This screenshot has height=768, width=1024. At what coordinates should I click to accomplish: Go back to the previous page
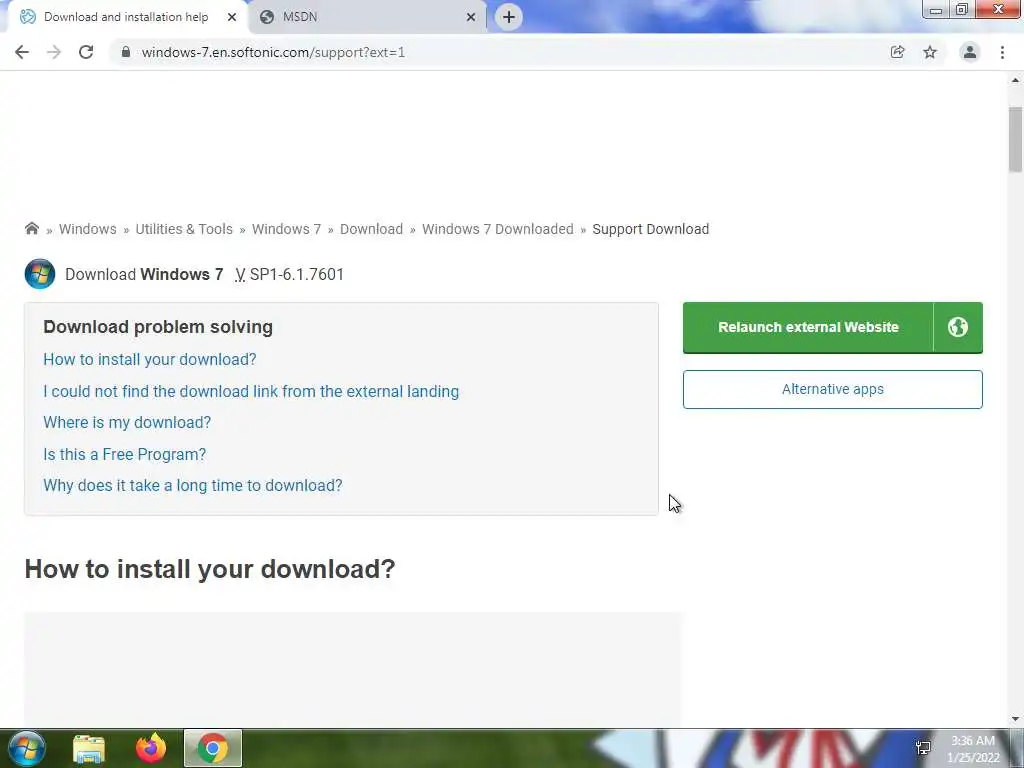pyautogui.click(x=22, y=52)
